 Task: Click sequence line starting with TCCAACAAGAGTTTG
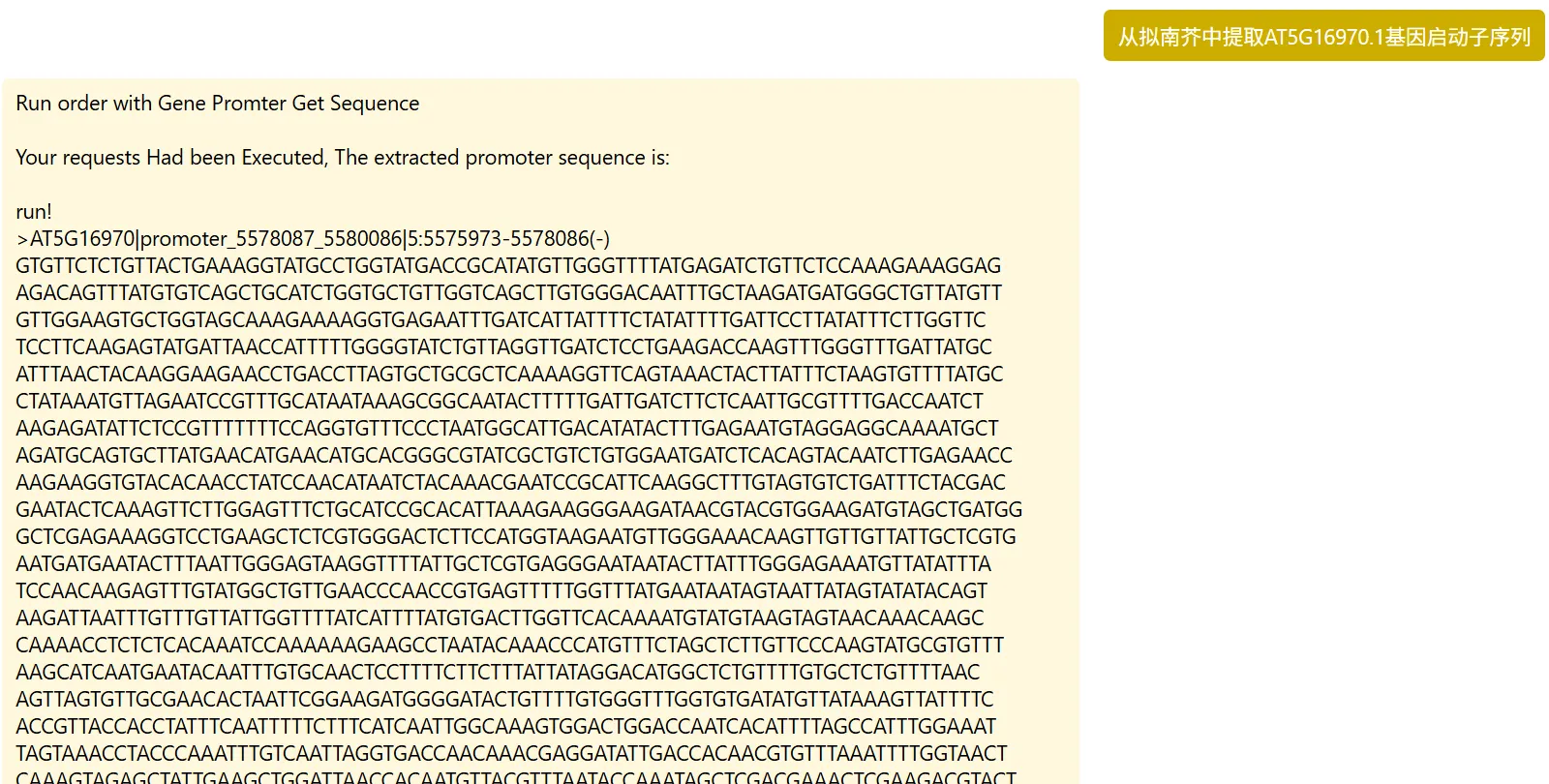click(x=501, y=591)
